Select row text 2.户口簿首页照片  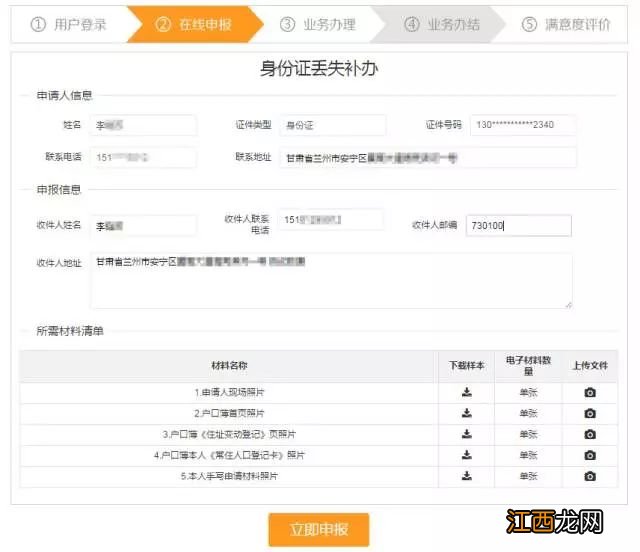tap(229, 413)
